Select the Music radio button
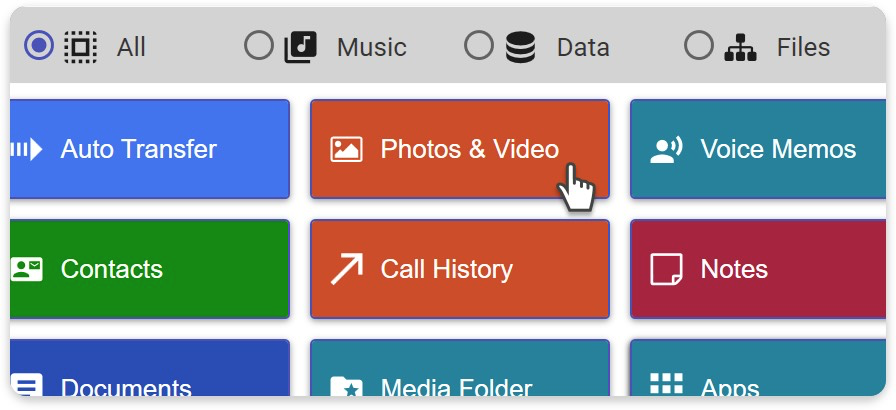896x410 pixels. click(259, 46)
